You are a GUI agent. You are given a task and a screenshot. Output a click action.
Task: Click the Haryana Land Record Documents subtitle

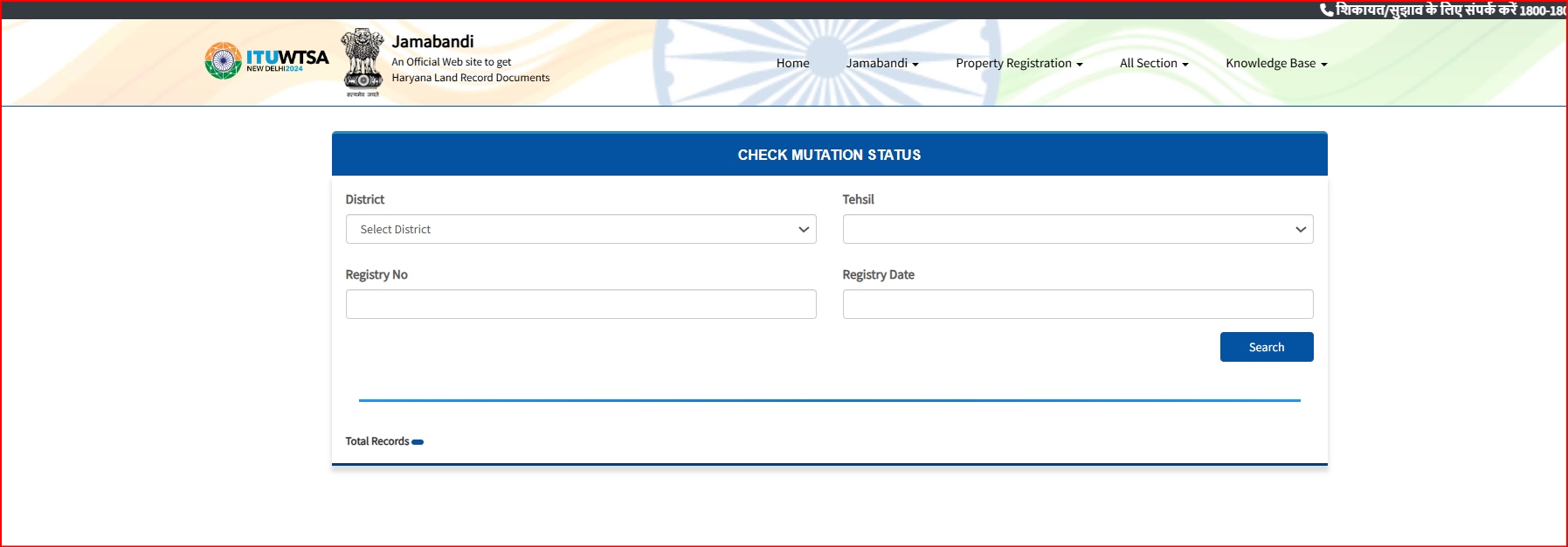470,78
